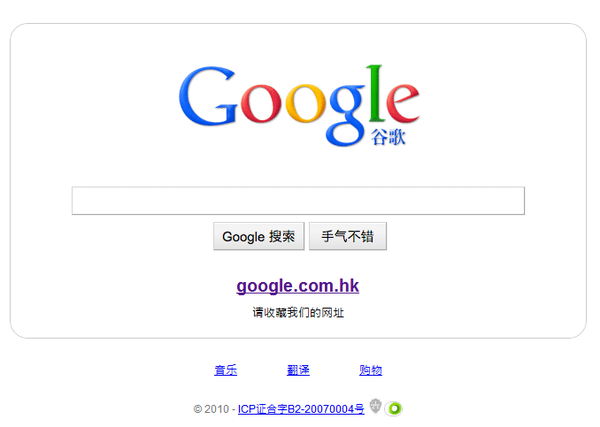Click the green circle icon in footer
Screen dimensions: 600x427
pyautogui.click(x=395, y=409)
